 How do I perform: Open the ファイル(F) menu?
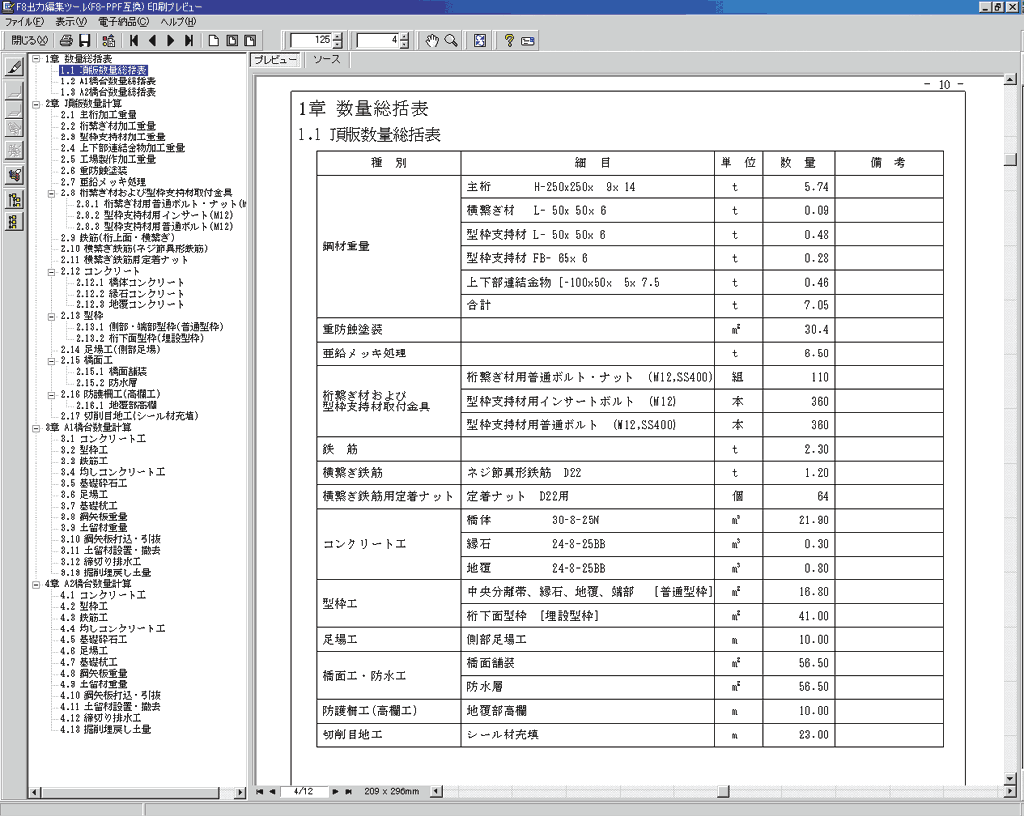pyautogui.click(x=24, y=22)
